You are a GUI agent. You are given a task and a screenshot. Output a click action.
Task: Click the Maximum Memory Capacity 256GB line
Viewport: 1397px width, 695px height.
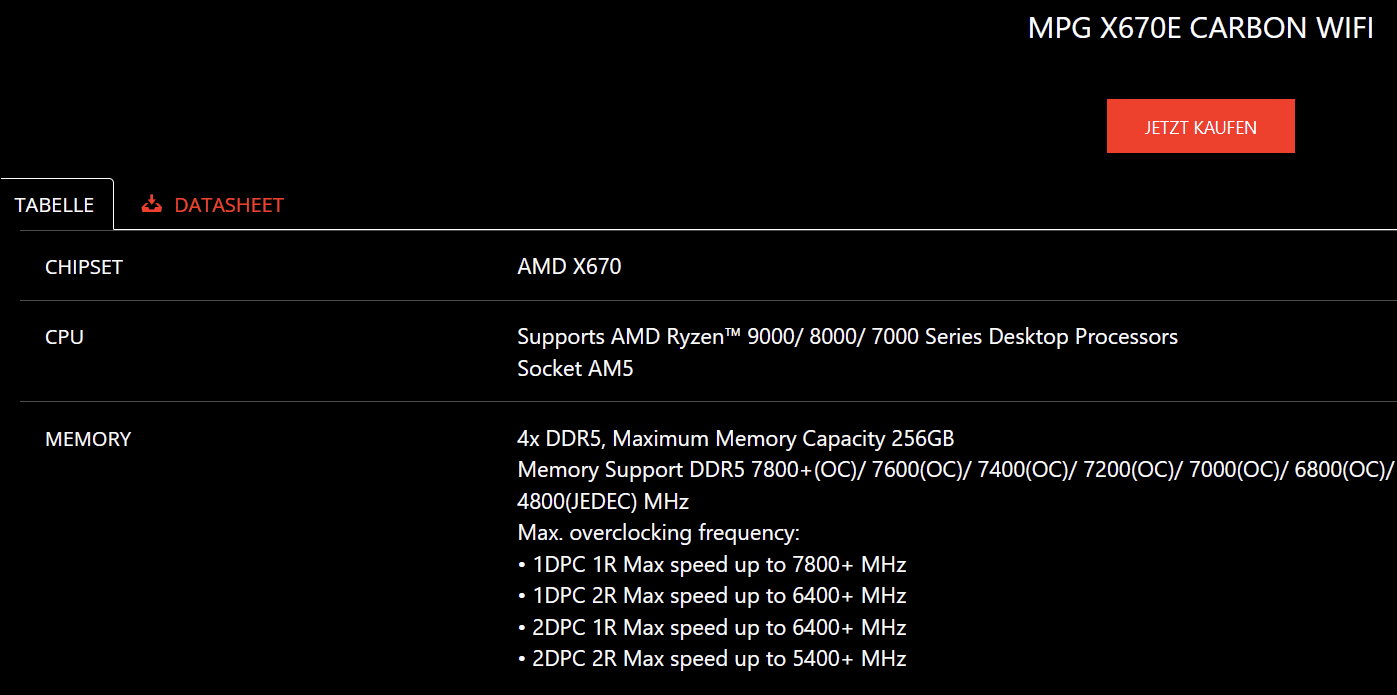(x=735, y=439)
